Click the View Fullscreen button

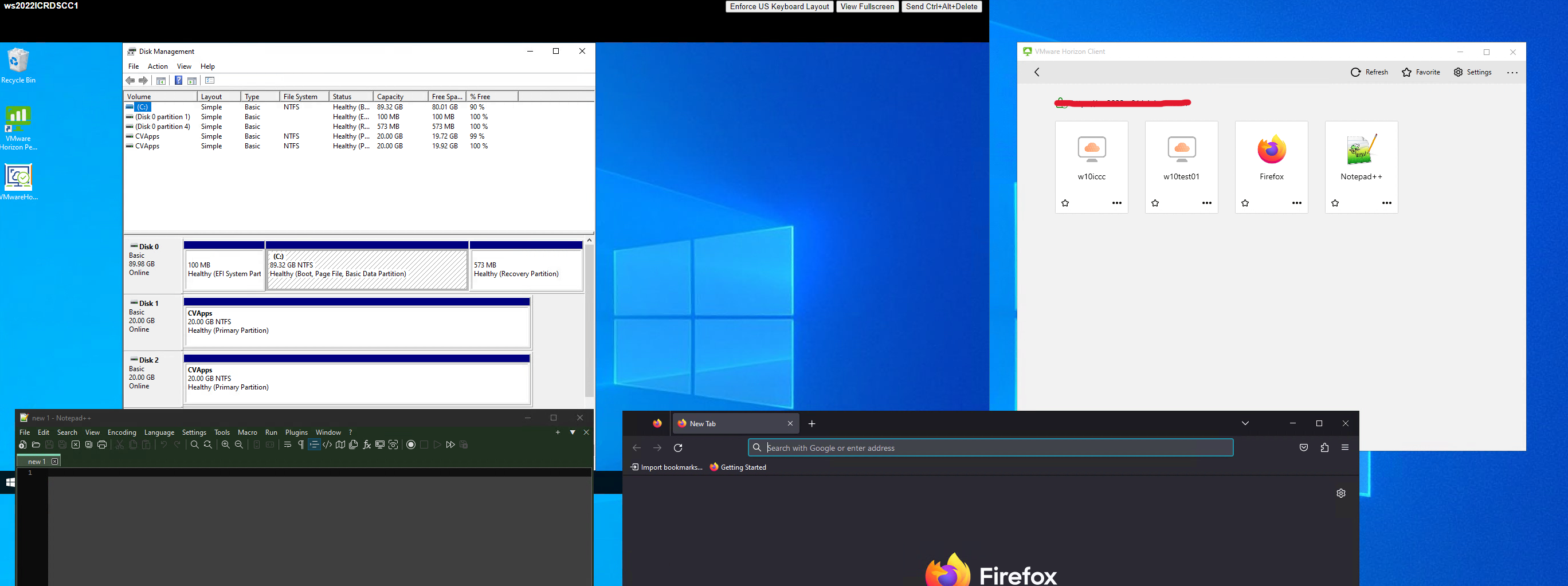868,7
